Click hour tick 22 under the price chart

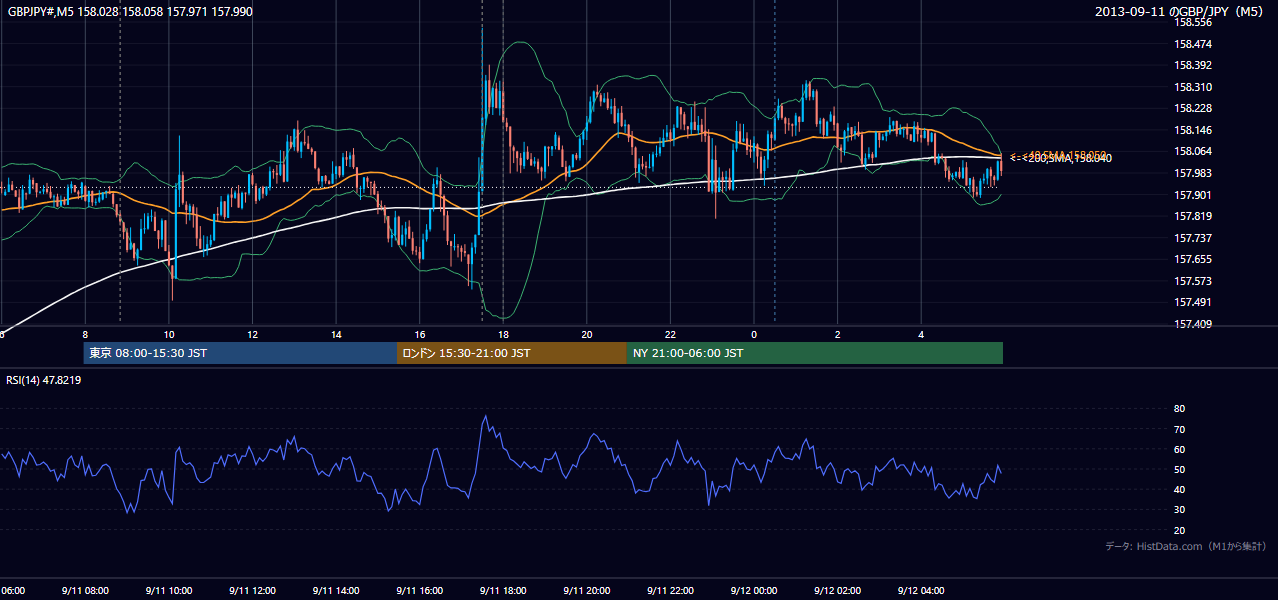point(670,334)
